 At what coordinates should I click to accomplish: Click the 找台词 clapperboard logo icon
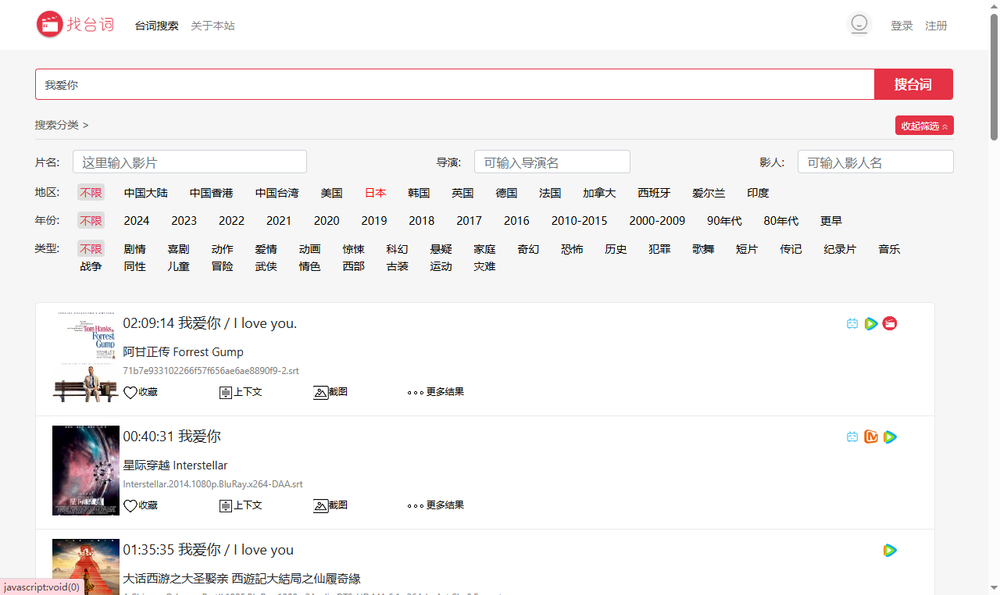tap(48, 24)
